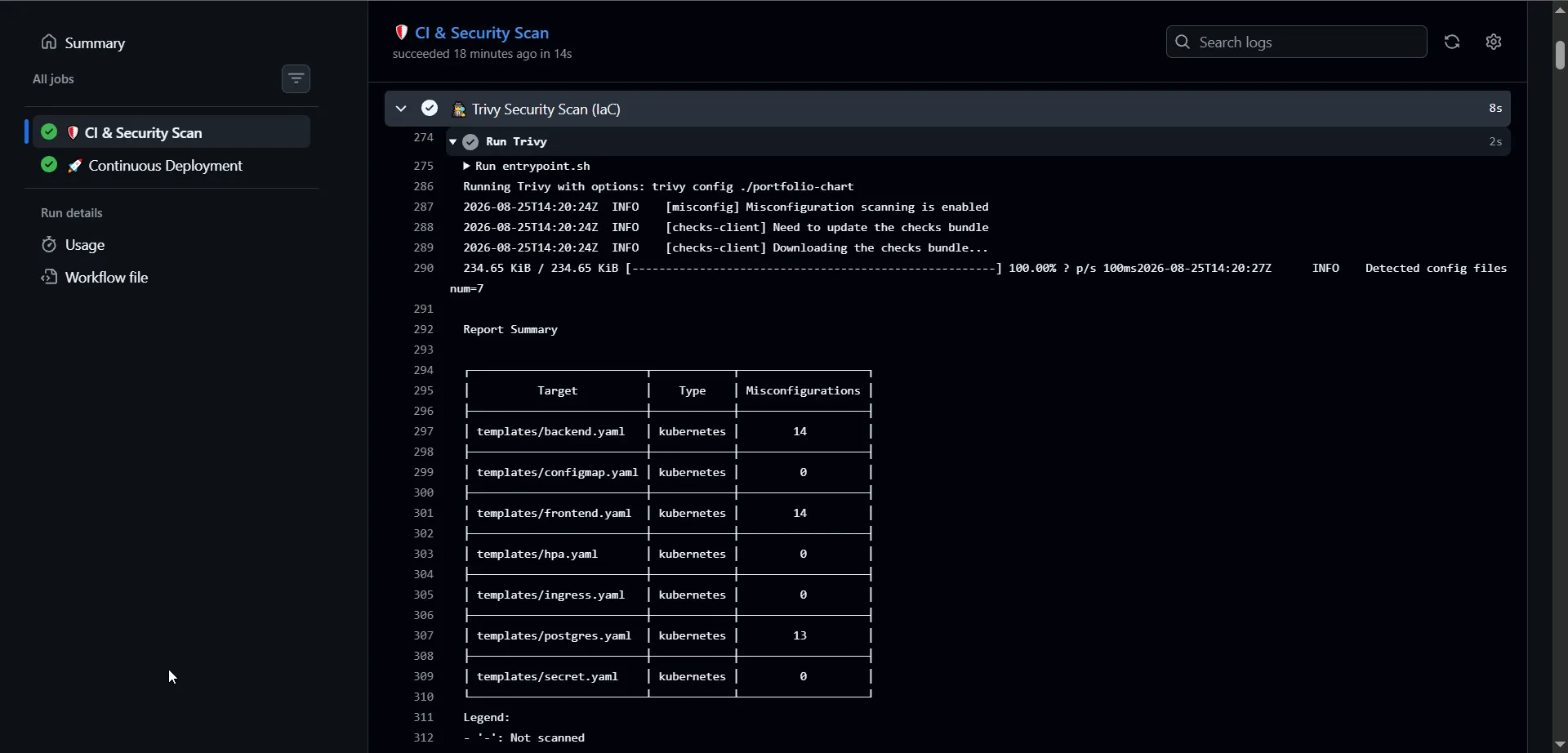1568x753 pixels.
Task: Click the templates/ingress.yaml table entry
Action: pos(550,595)
